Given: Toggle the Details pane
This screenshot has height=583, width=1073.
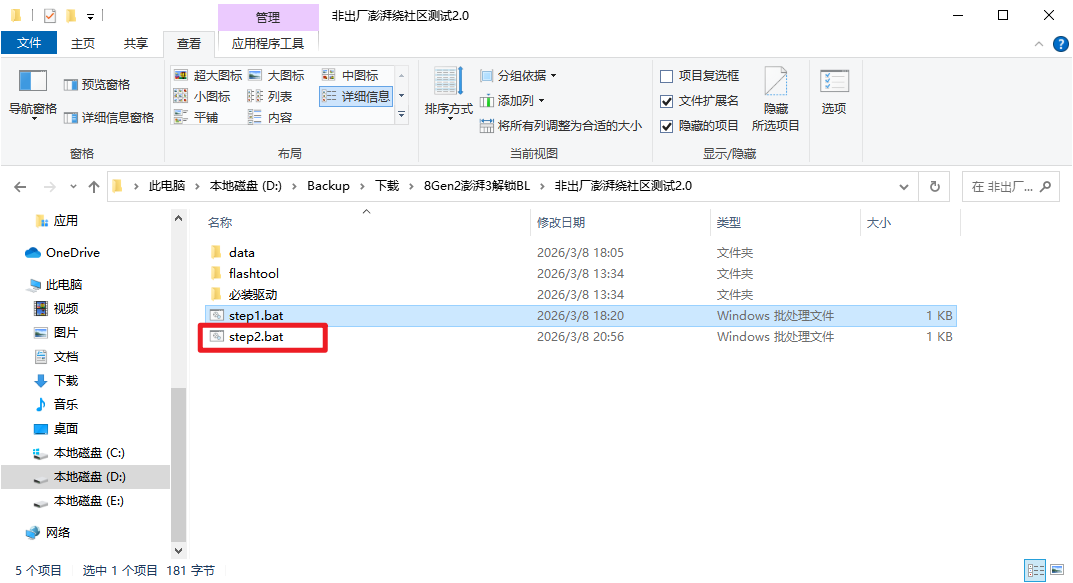Looking at the screenshot, I should click(x=109, y=118).
